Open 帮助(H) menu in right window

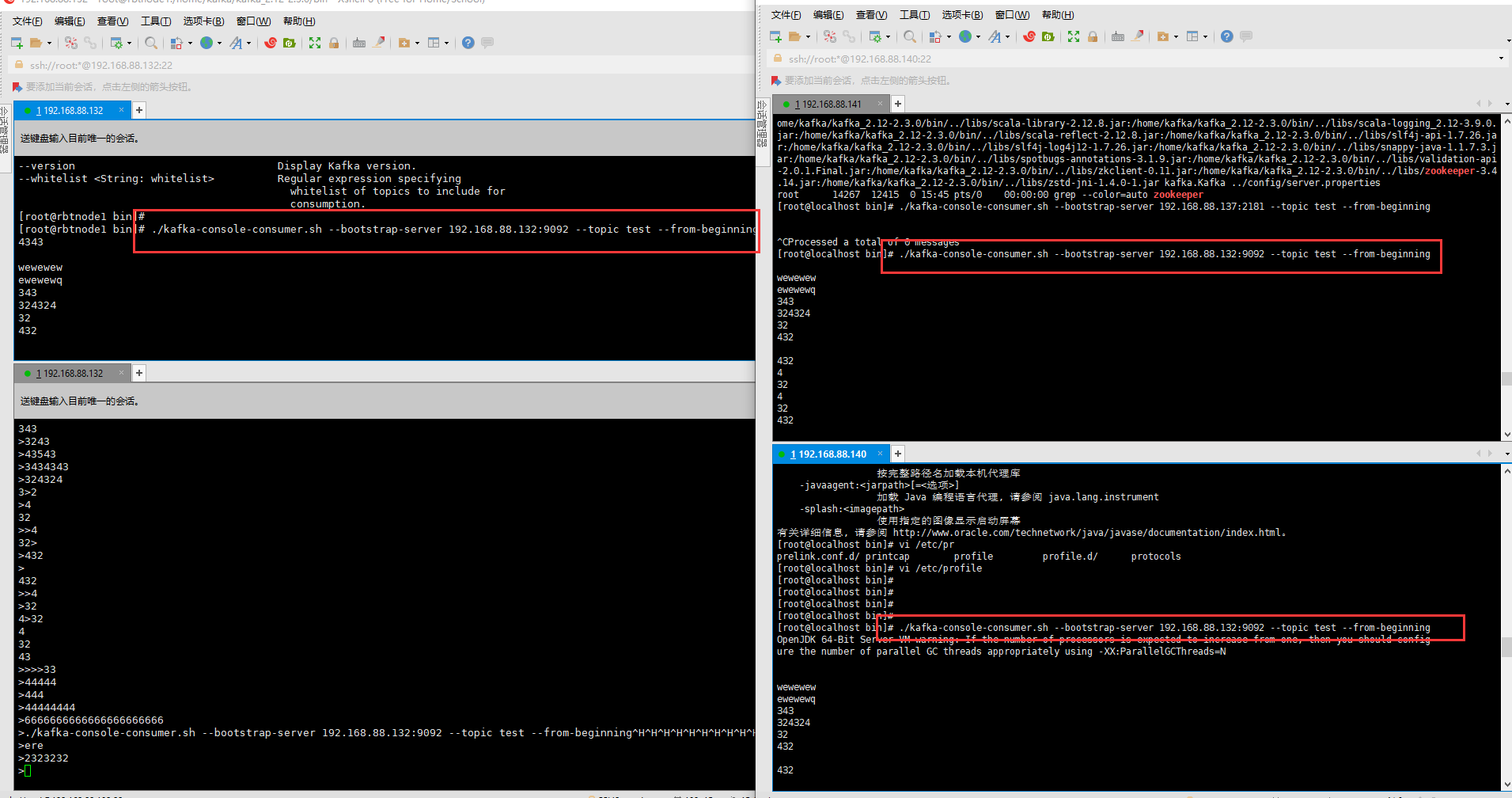pyautogui.click(x=1058, y=15)
